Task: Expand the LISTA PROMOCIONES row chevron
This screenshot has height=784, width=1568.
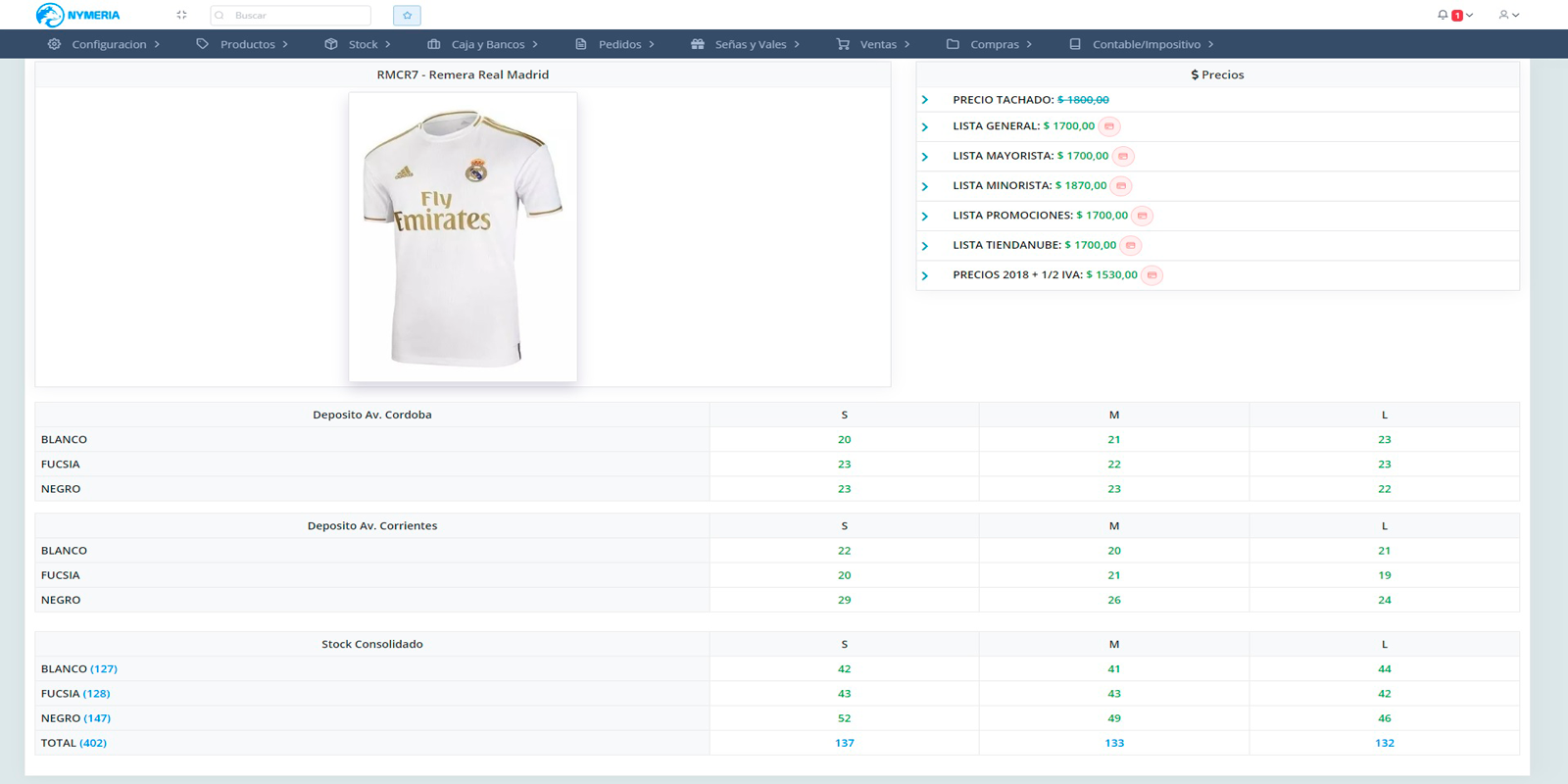Action: coord(925,216)
